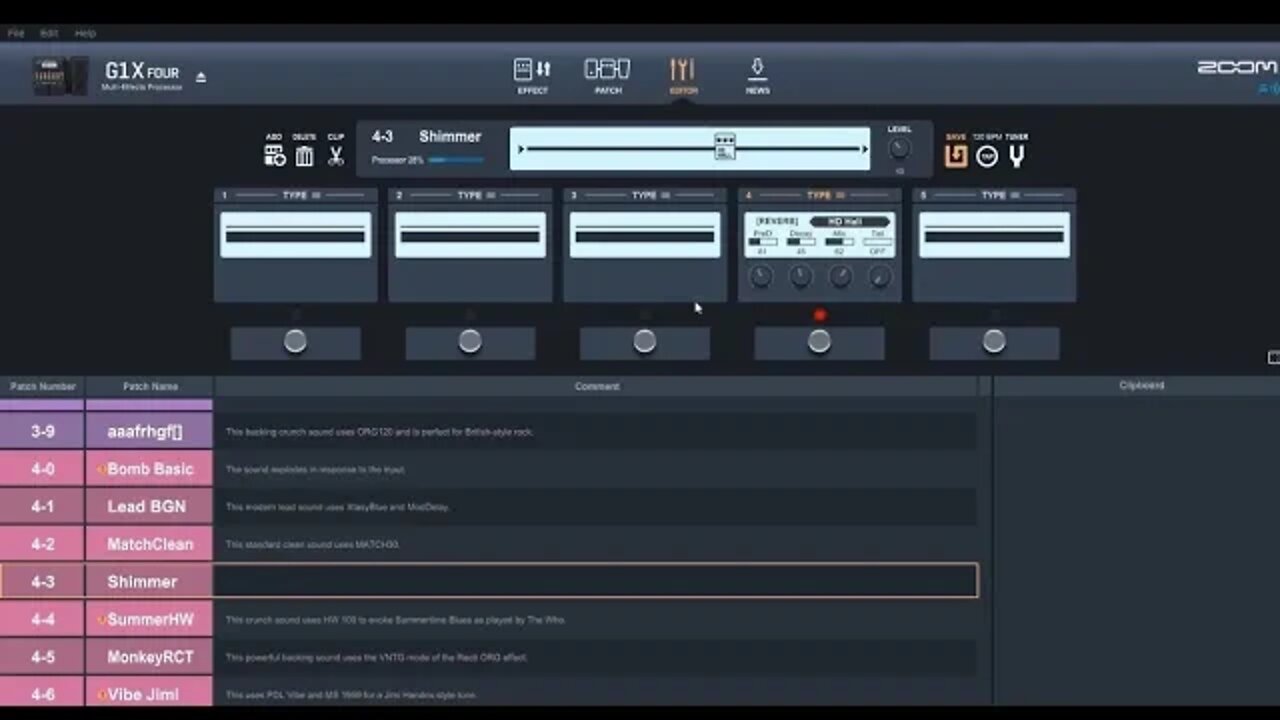Click the empty comment field of Shimmer
Screen dimensions: 1280x720
pos(596,581)
